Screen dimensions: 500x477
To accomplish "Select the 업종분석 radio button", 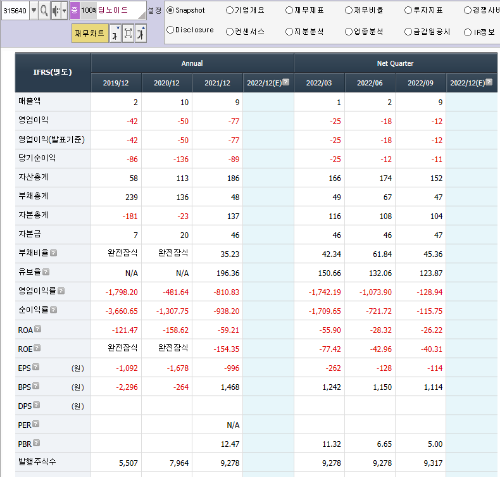I will coord(349,32).
